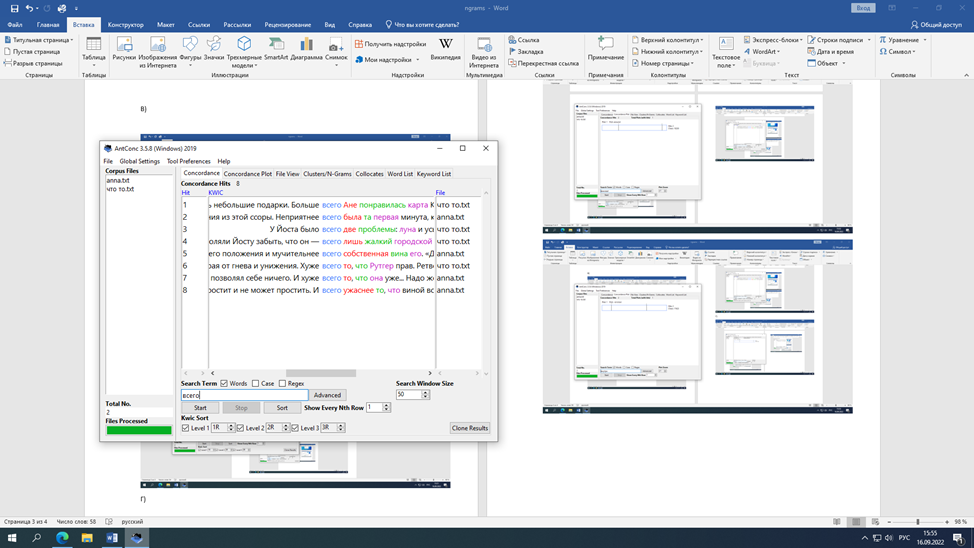The image size is (974, 548).
Task: Insert a Примечание comment
Action: (606, 49)
